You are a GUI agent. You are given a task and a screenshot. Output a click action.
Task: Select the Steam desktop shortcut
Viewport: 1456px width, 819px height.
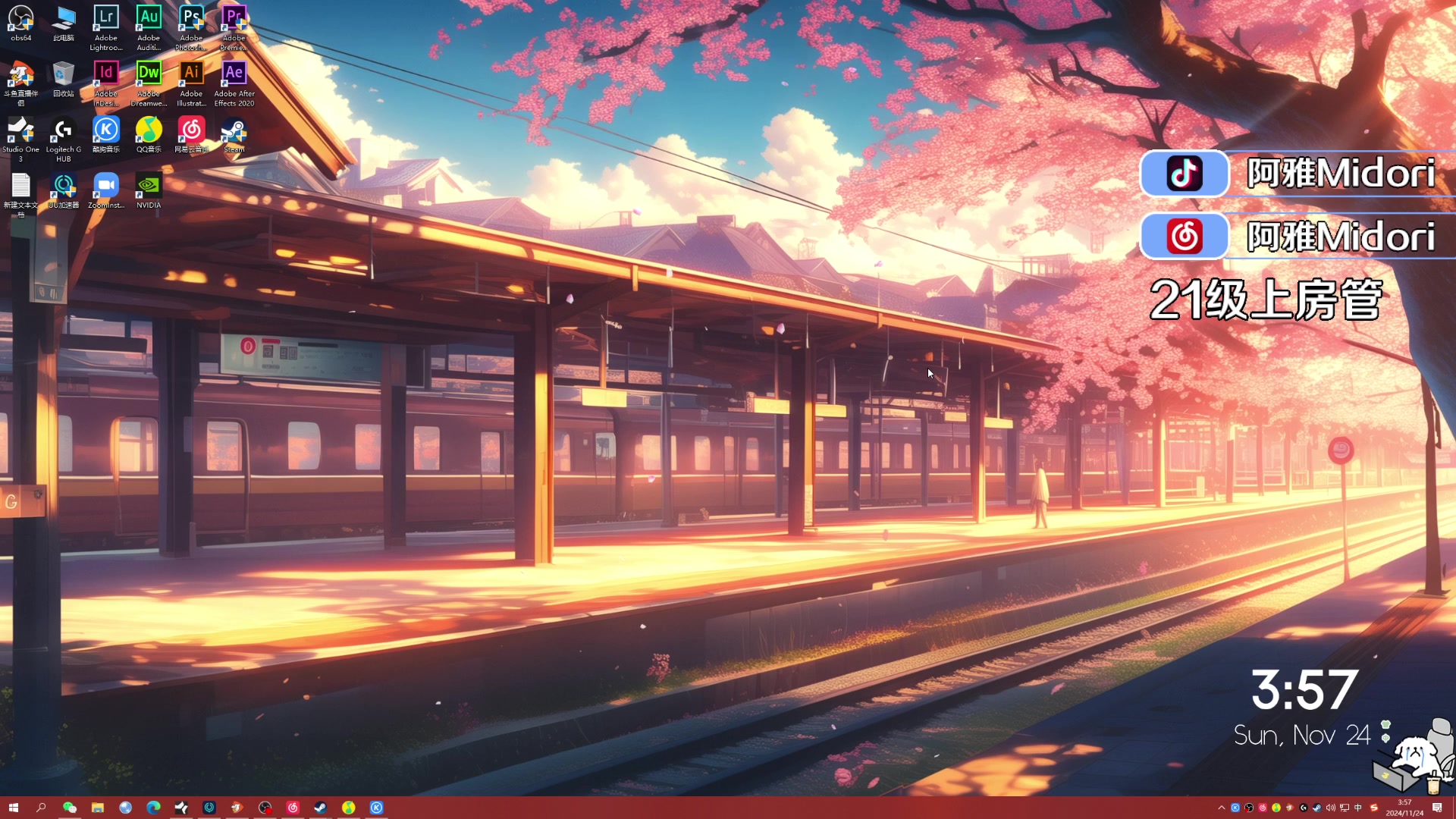pyautogui.click(x=234, y=135)
